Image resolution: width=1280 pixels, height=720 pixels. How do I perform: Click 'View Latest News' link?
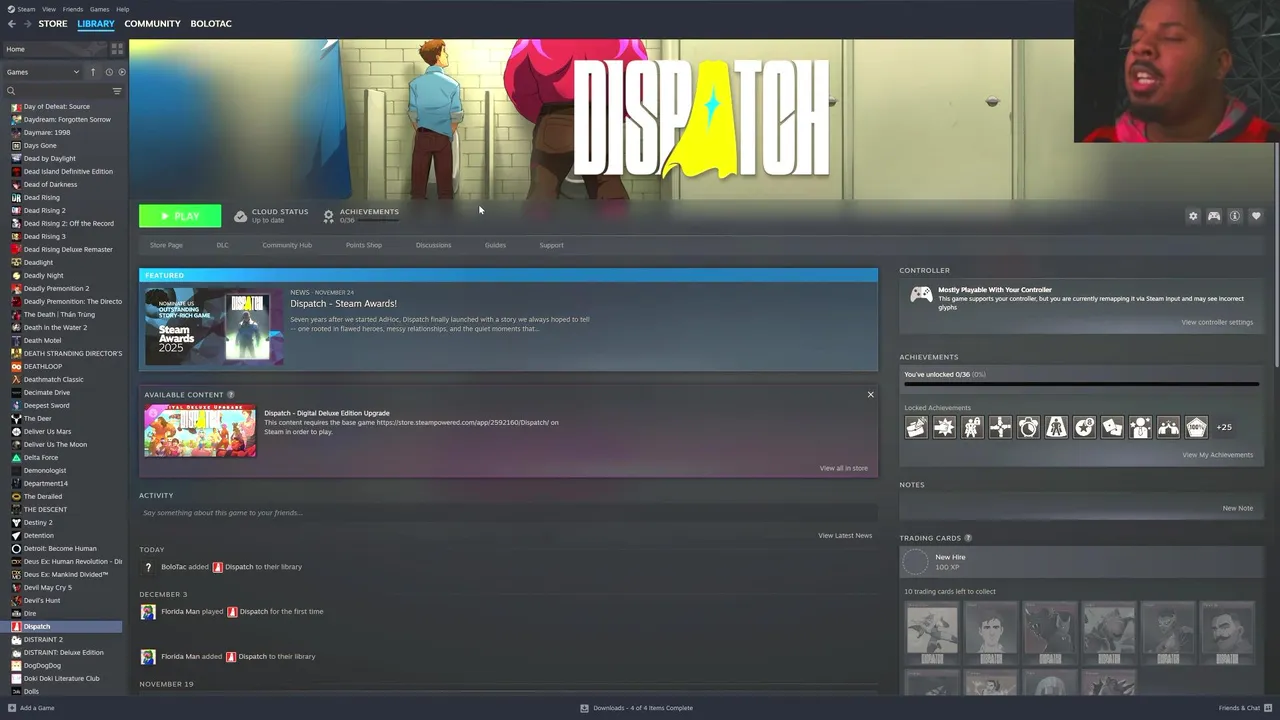click(x=845, y=535)
